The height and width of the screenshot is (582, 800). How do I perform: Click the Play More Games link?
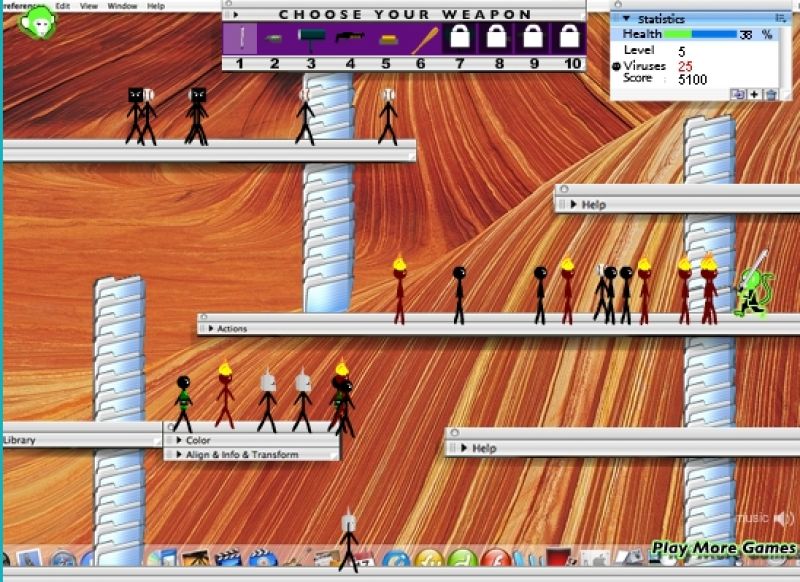click(724, 548)
